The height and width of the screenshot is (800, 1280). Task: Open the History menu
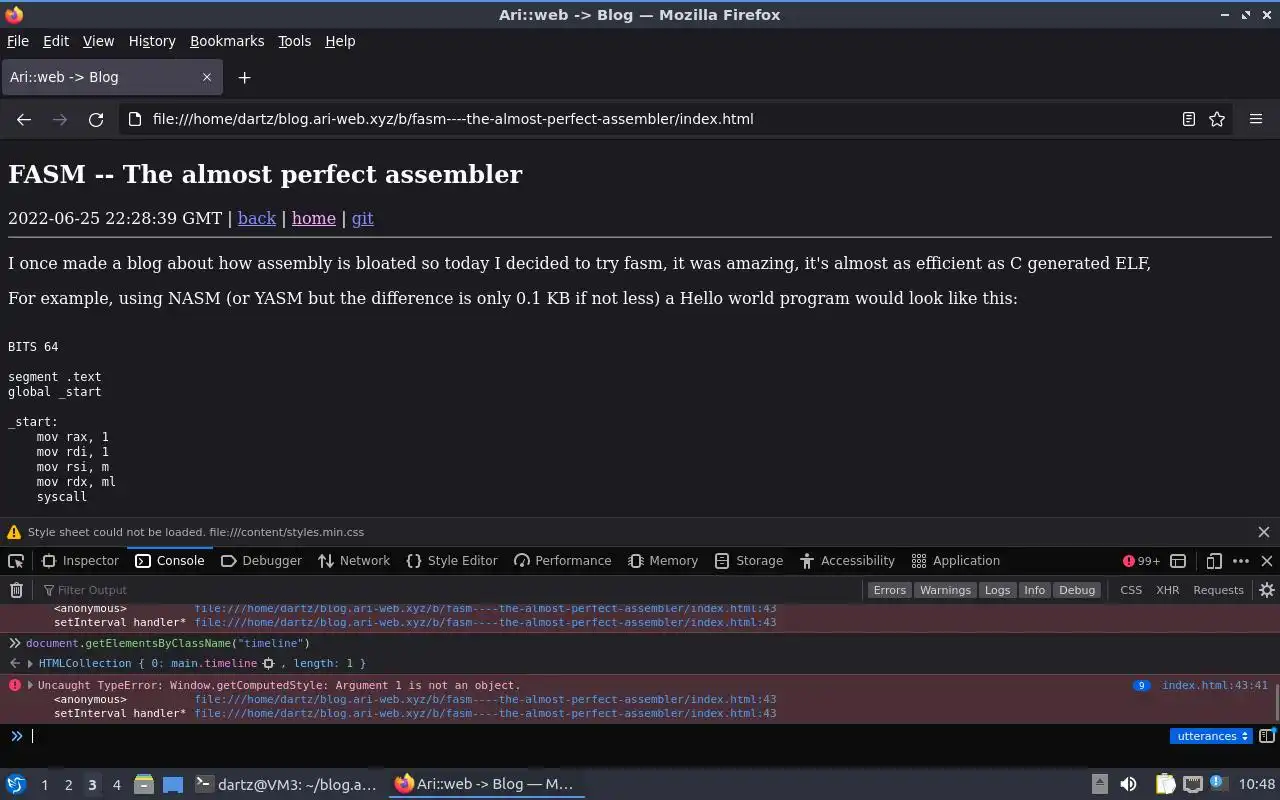152,41
